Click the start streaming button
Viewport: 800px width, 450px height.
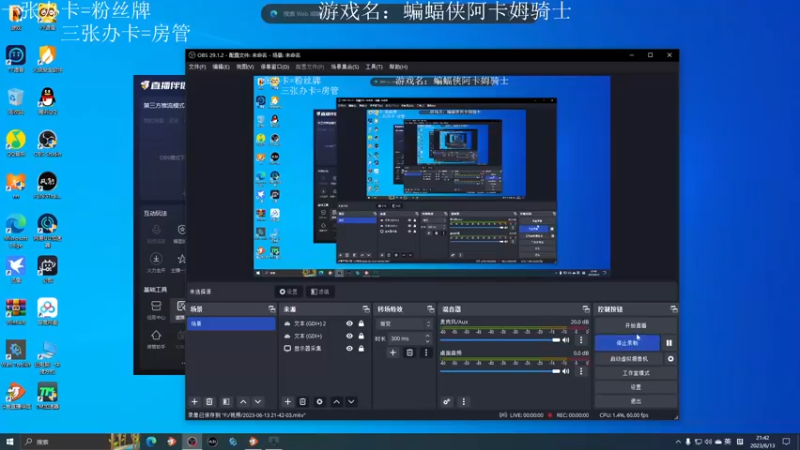(636, 326)
